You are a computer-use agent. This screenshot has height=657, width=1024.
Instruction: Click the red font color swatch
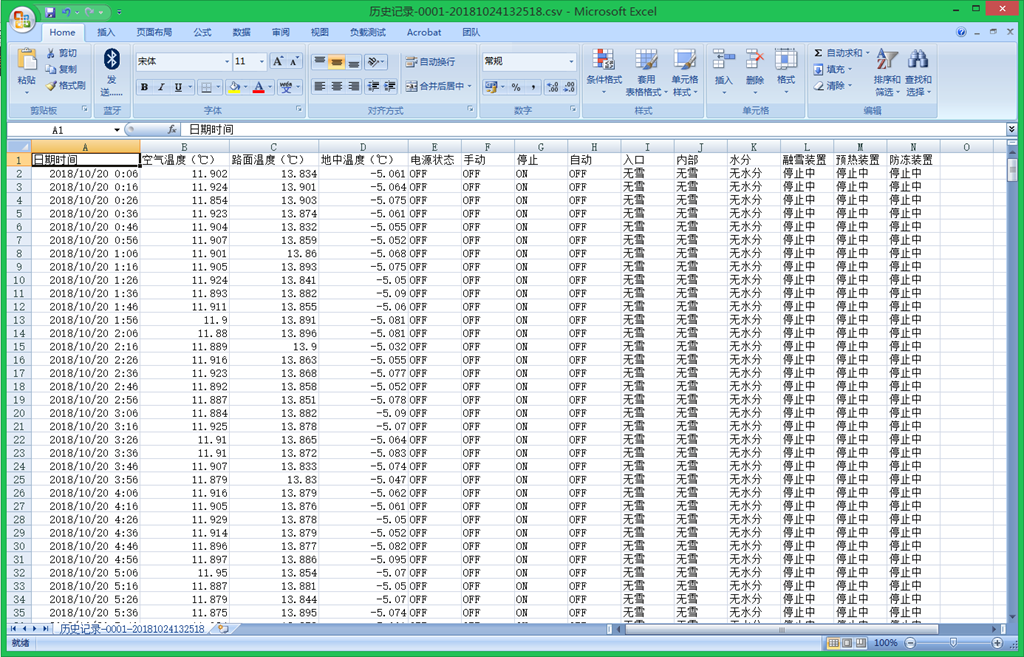click(x=258, y=87)
